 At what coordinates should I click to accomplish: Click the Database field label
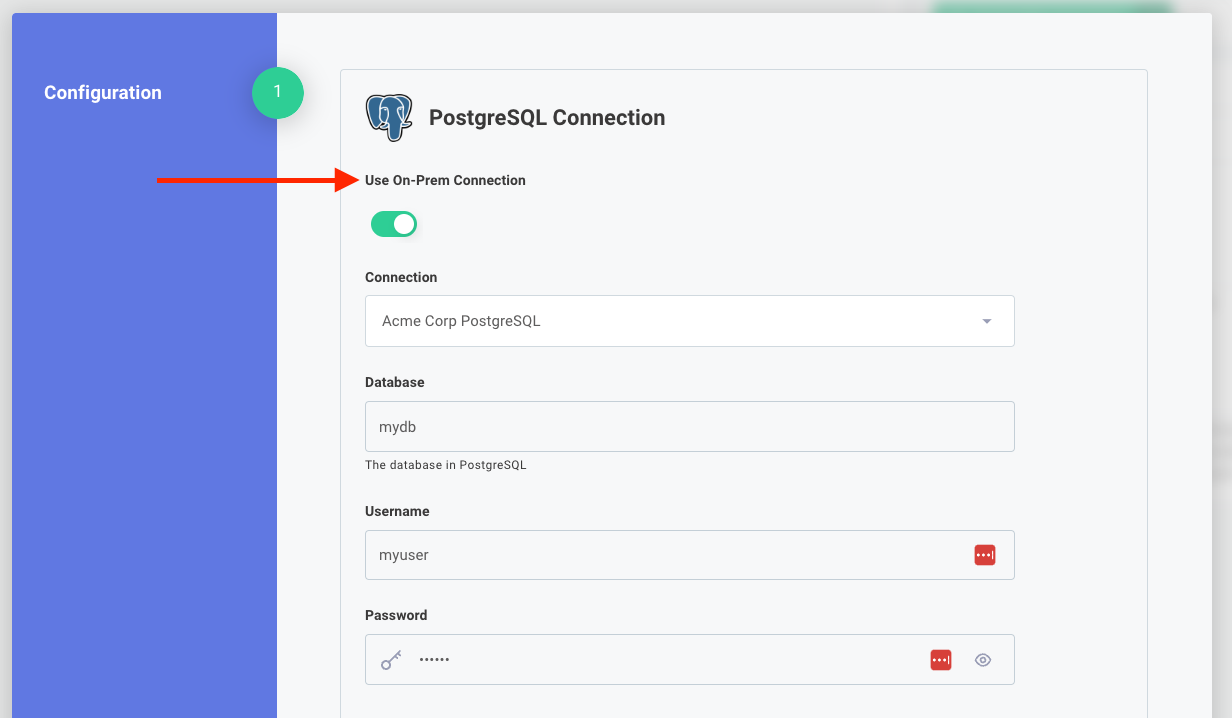[x=395, y=382]
